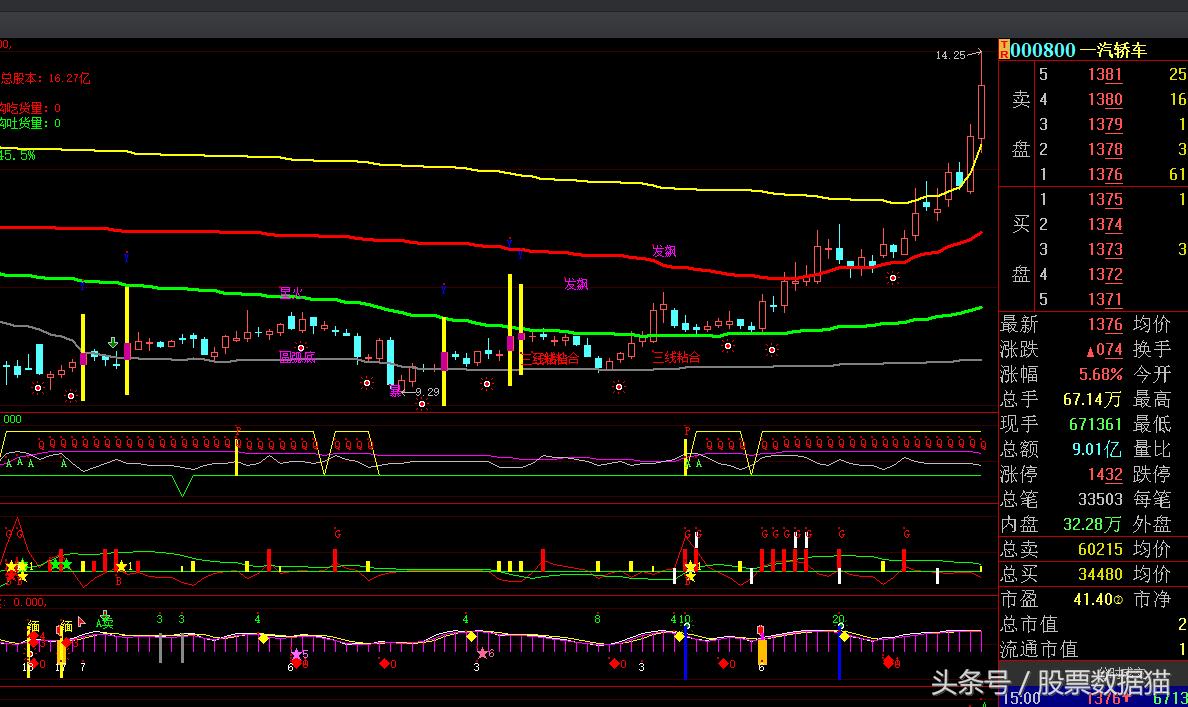
Task: Click the TR icon beside stock code
Action: click(1004, 50)
